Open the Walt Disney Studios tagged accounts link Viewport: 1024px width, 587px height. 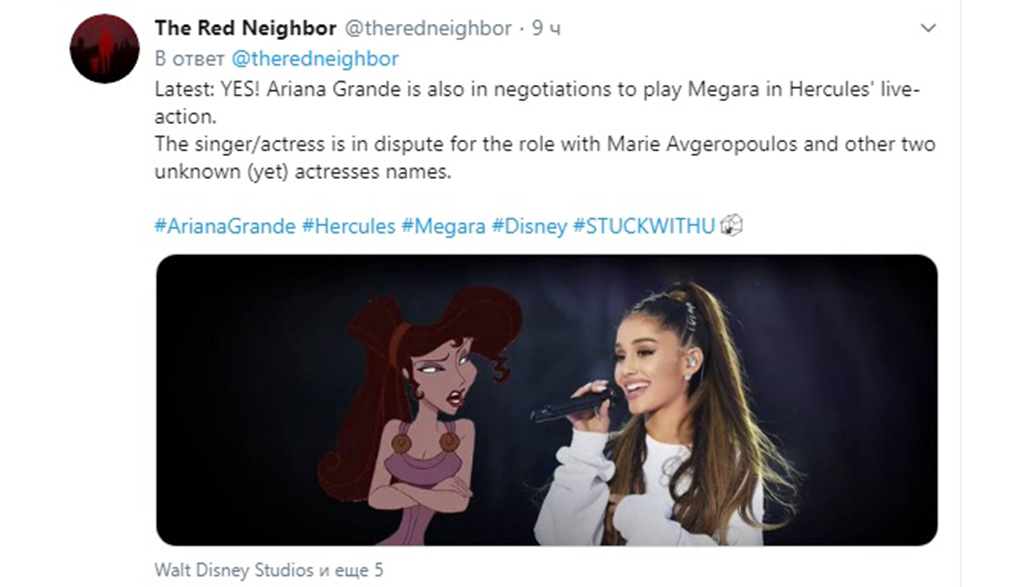[x=268, y=570]
